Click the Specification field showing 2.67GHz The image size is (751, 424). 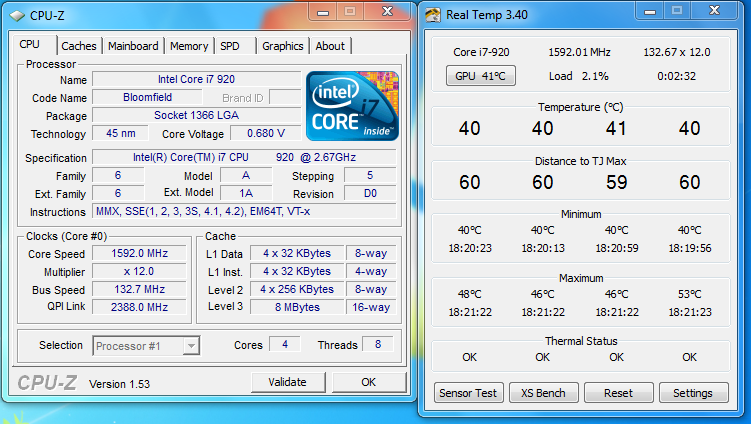pyautogui.click(x=244, y=157)
